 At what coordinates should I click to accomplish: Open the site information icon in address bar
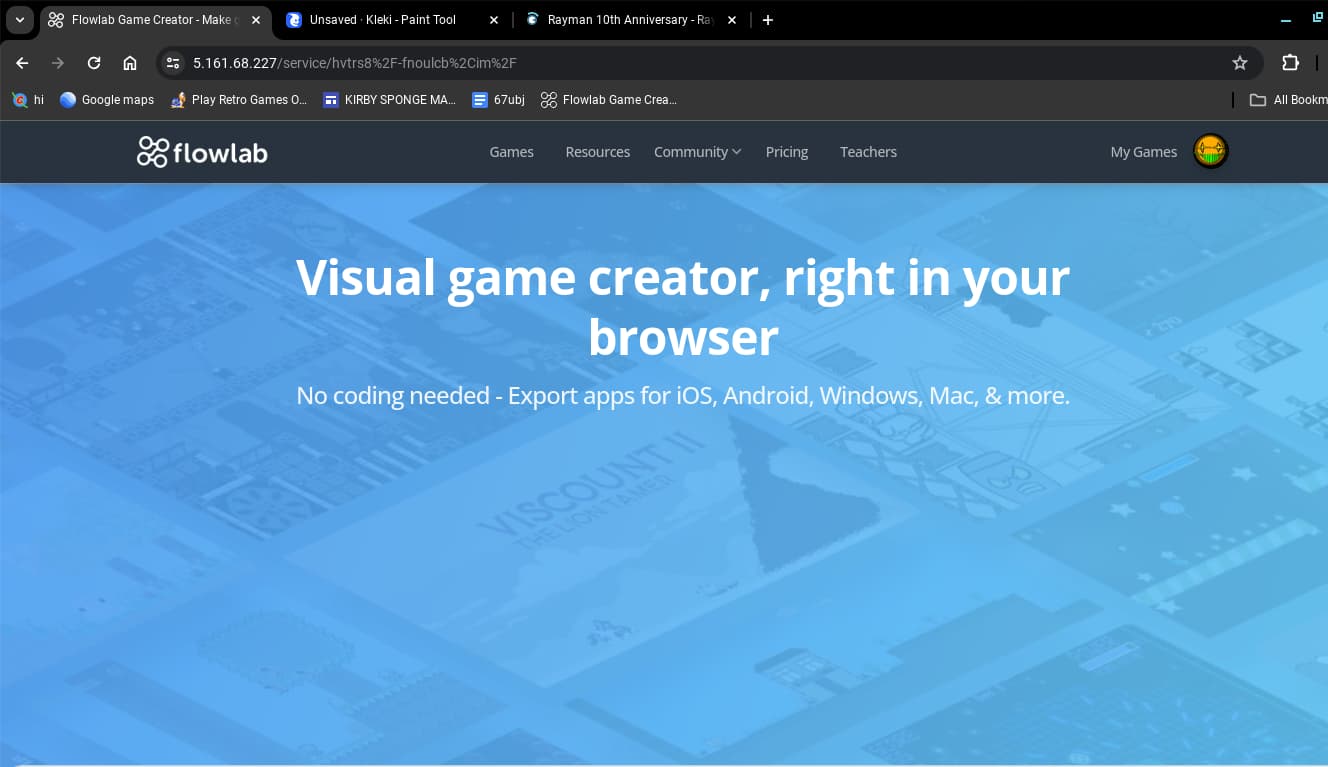tap(172, 63)
